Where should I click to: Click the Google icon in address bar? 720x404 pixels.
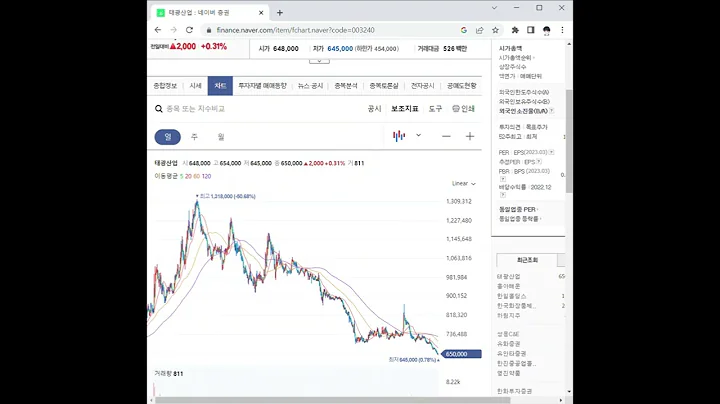coord(464,30)
